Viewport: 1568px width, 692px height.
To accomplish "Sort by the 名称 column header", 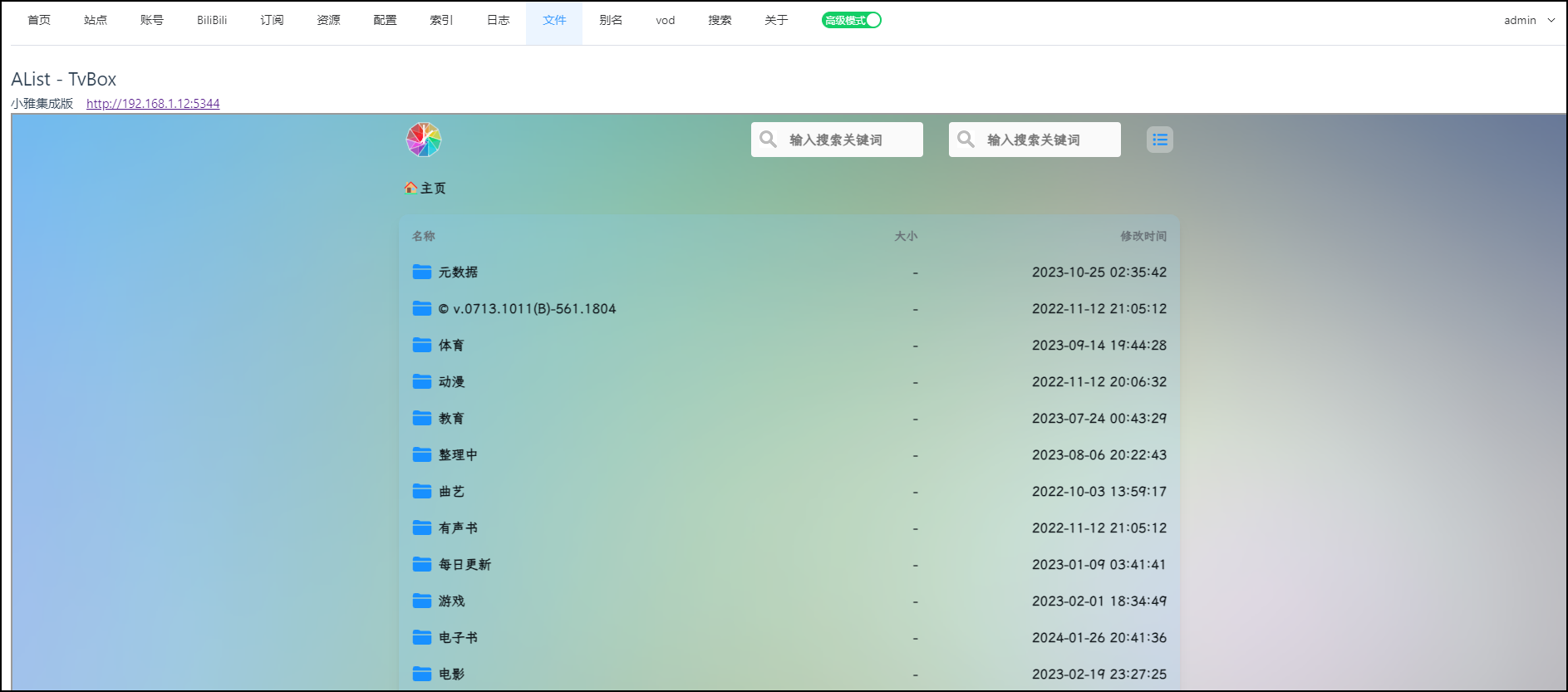I will pos(424,236).
